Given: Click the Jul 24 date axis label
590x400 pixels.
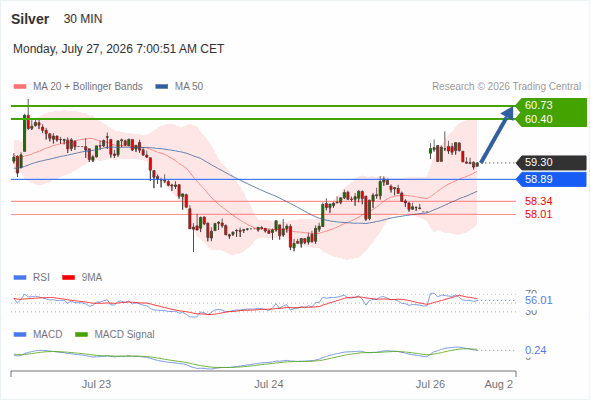Looking at the screenshot, I should 269,384.
